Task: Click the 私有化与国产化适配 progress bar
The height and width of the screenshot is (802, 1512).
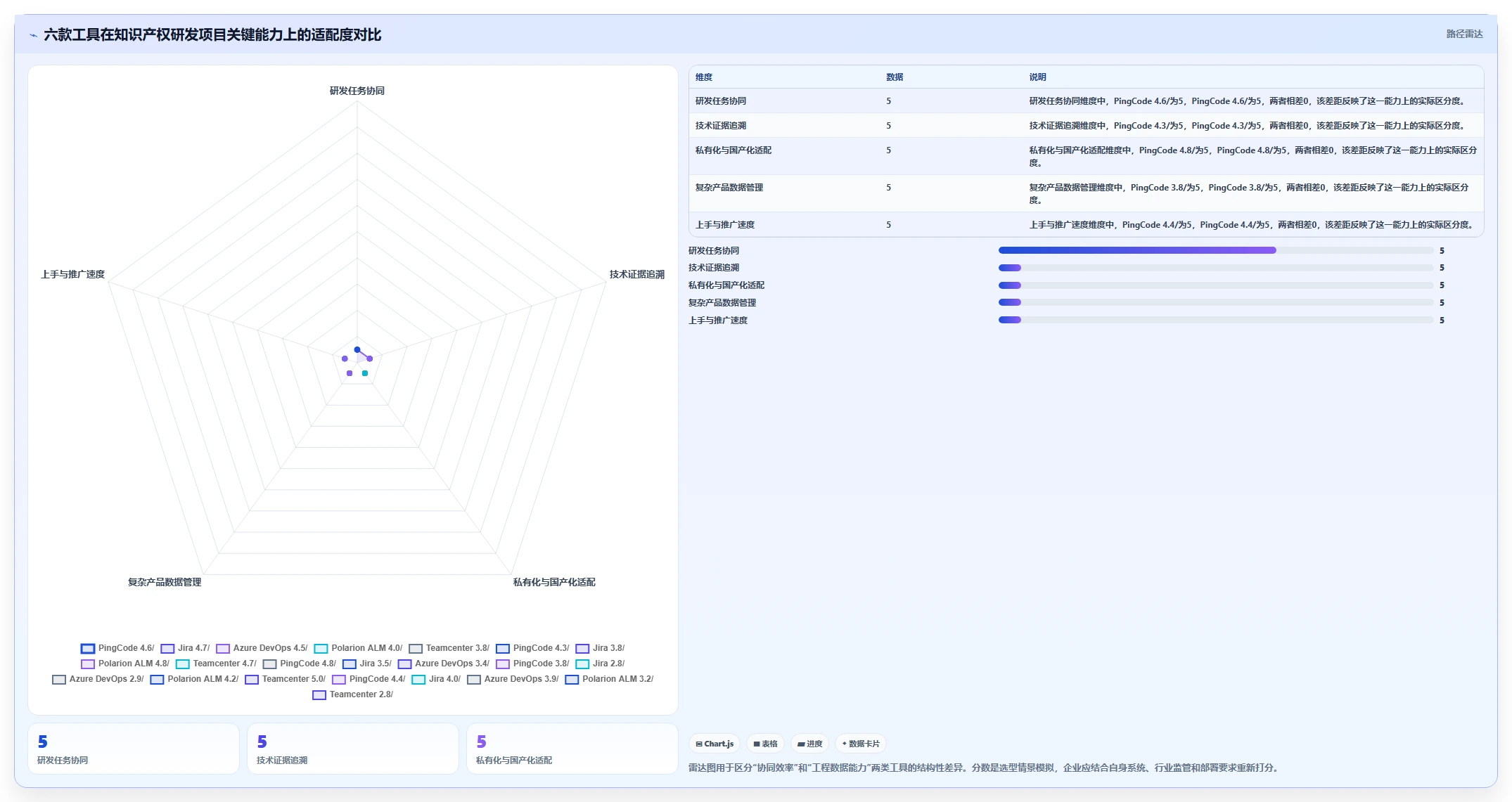Action: click(x=1215, y=285)
